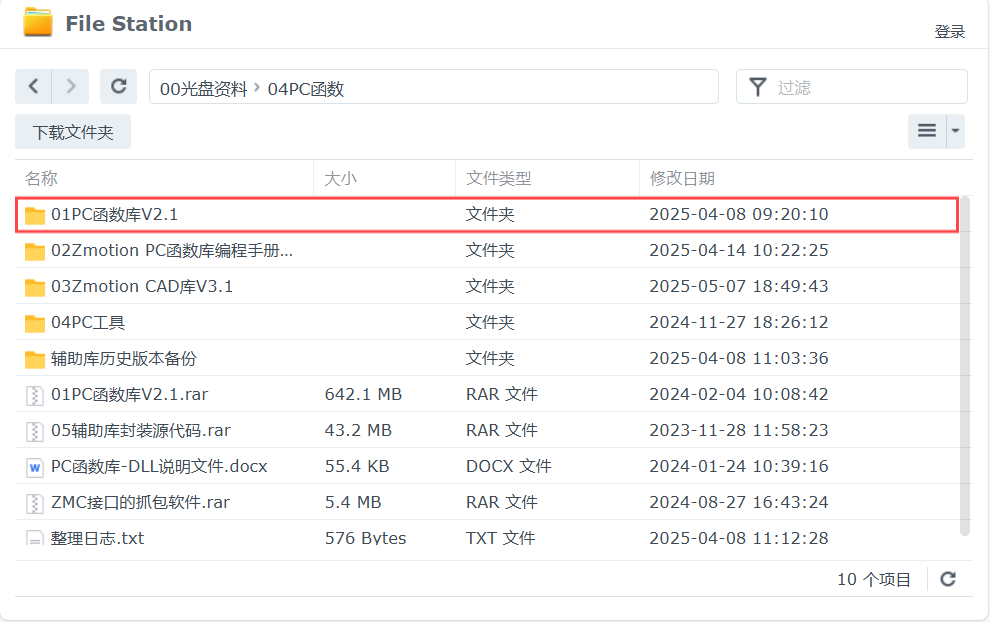This screenshot has height=622, width=990.
Task: Click the File Station title text
Action: 129,24
